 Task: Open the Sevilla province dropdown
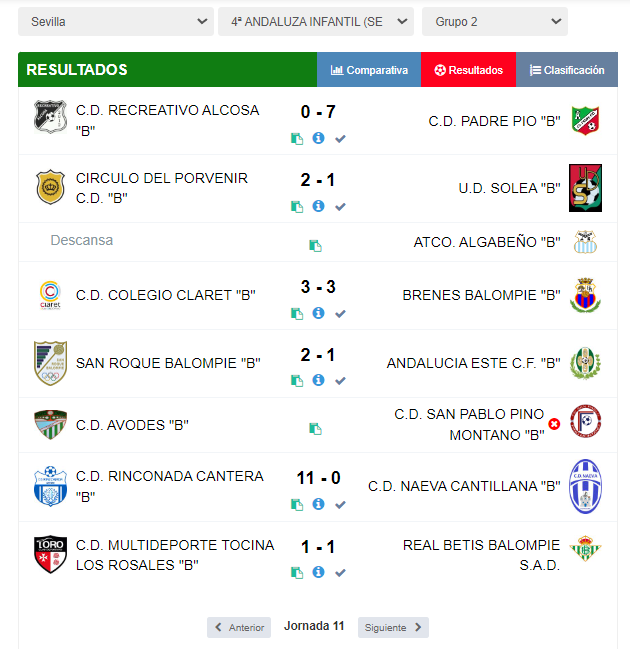pos(116,22)
